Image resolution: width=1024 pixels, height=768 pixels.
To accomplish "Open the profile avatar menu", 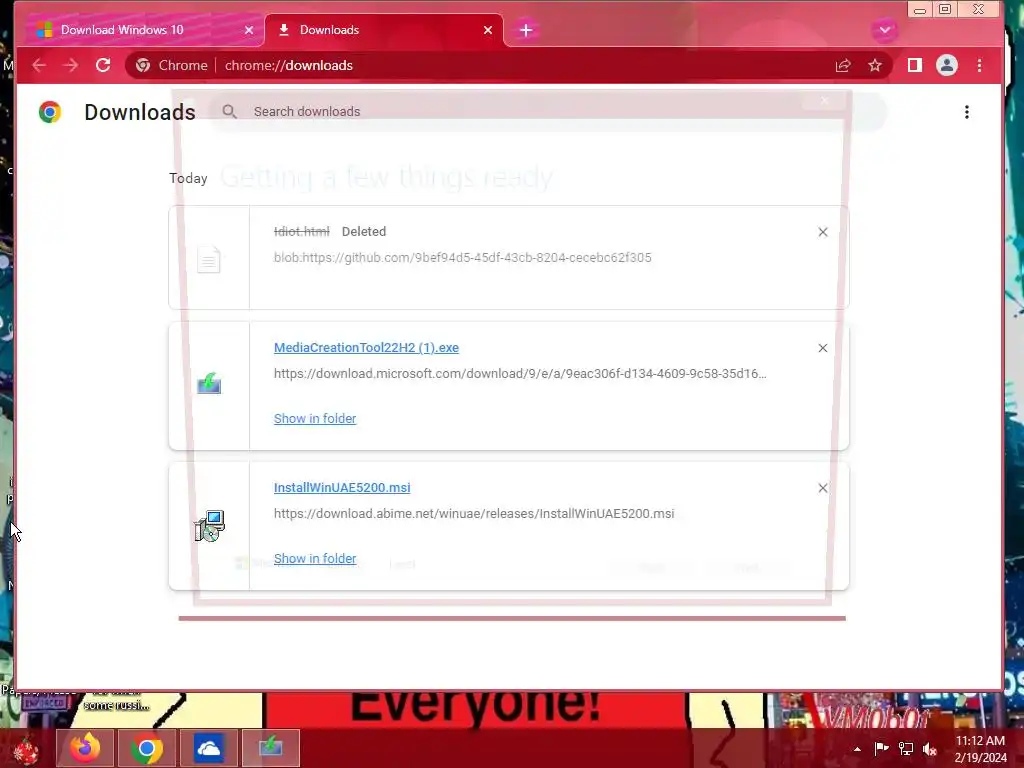I will coord(947,65).
